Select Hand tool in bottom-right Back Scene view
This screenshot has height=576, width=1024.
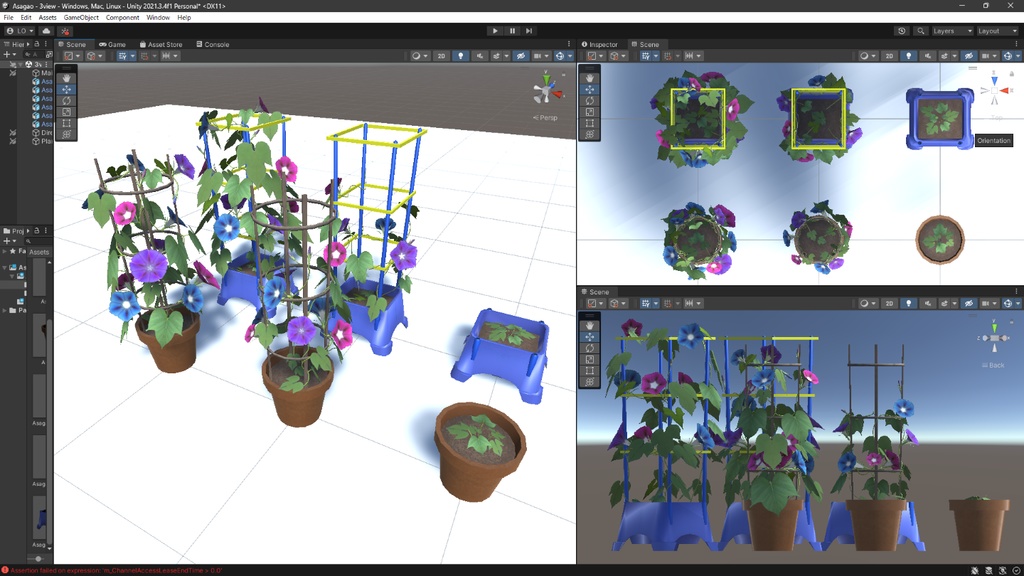[x=590, y=325]
